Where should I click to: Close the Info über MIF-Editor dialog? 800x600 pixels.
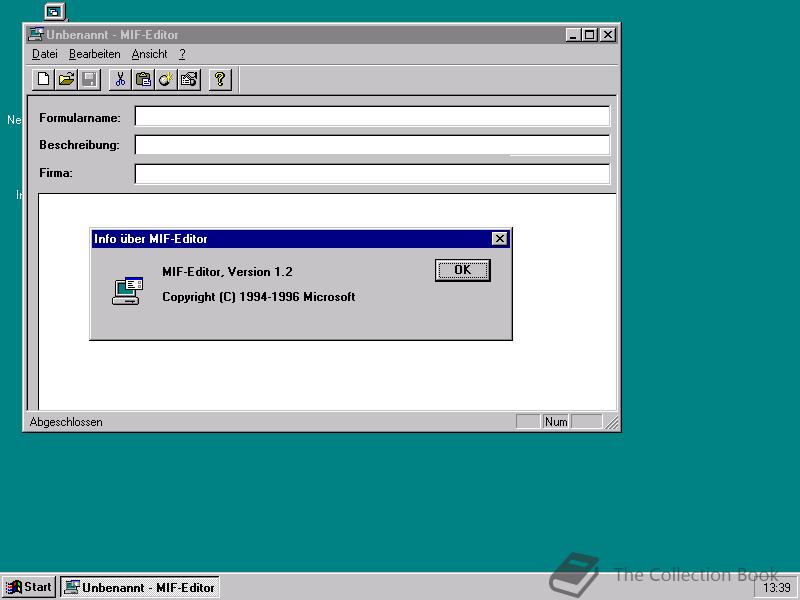pos(499,239)
